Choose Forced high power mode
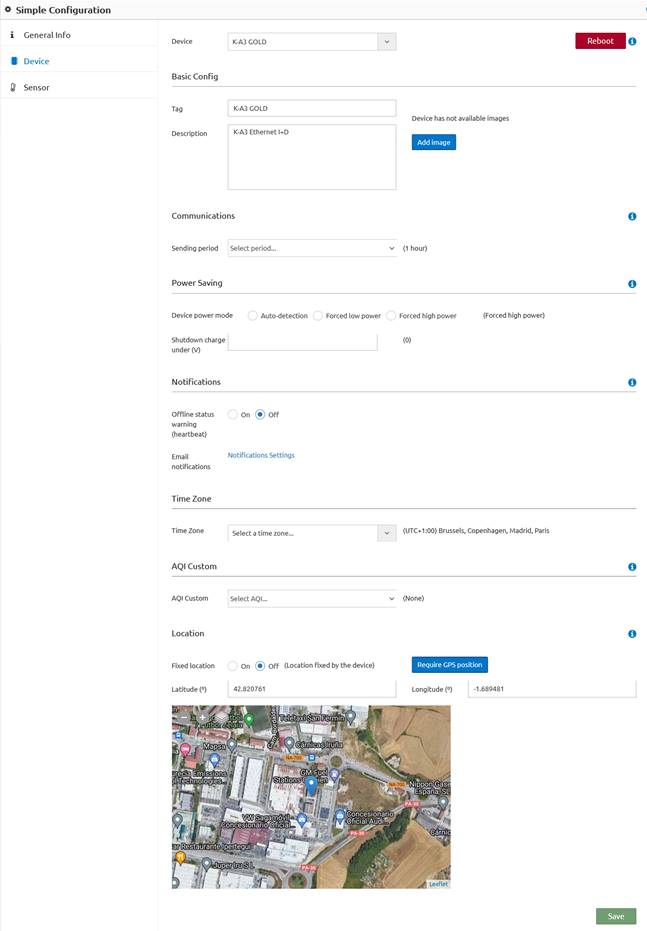Image resolution: width=647 pixels, height=931 pixels. click(x=391, y=316)
